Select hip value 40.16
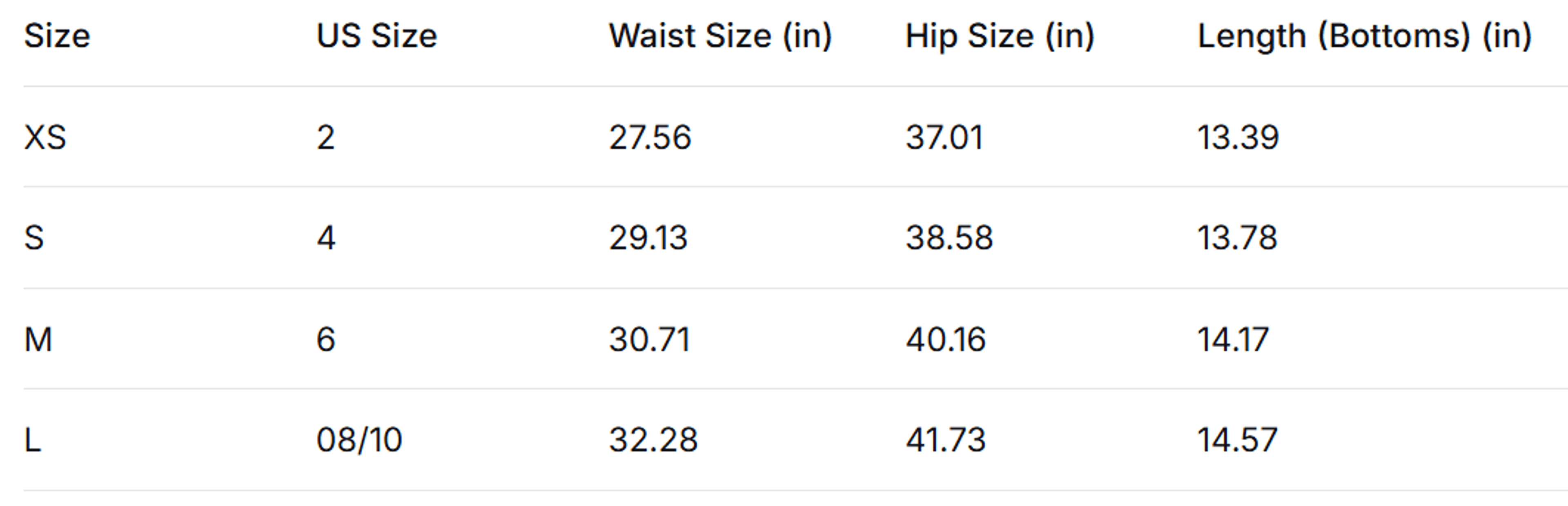 tap(946, 340)
